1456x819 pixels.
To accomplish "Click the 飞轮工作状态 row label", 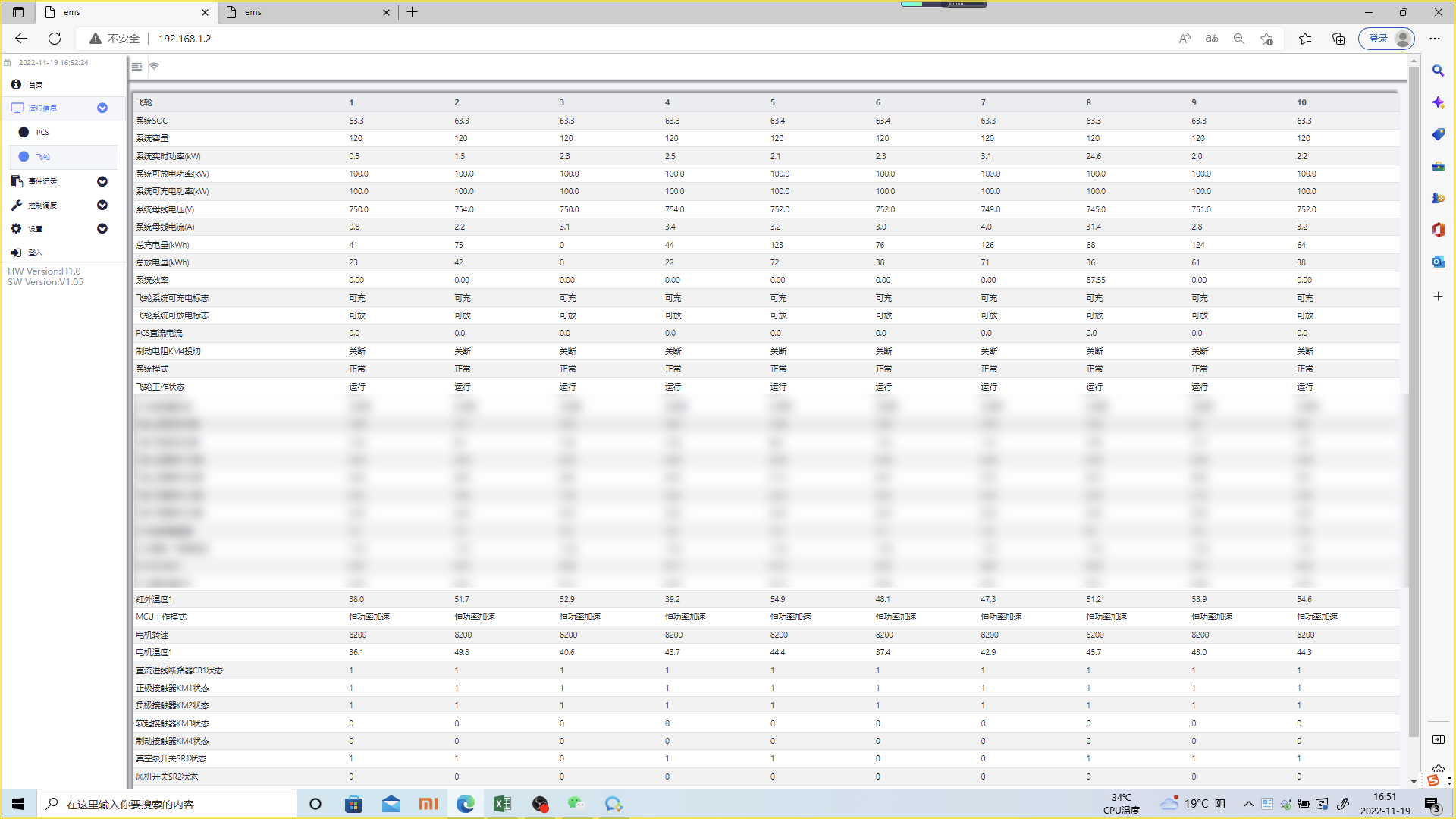I will click(160, 387).
